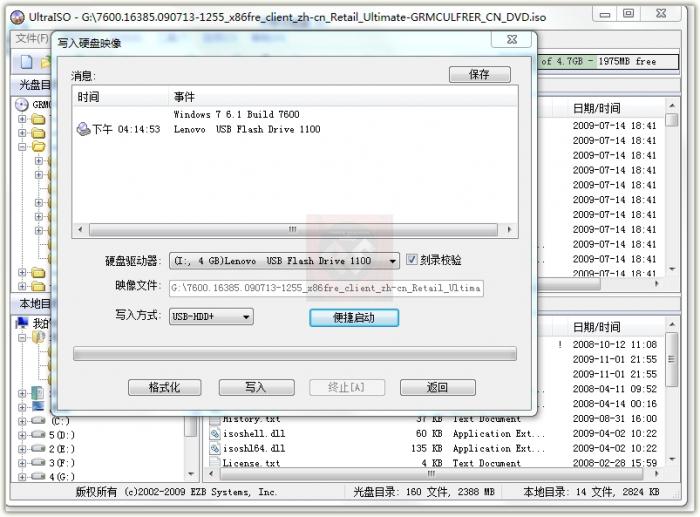Viewport: 700px width, 517px height.
Task: Click the 事件 column header
Action: click(x=343, y=97)
